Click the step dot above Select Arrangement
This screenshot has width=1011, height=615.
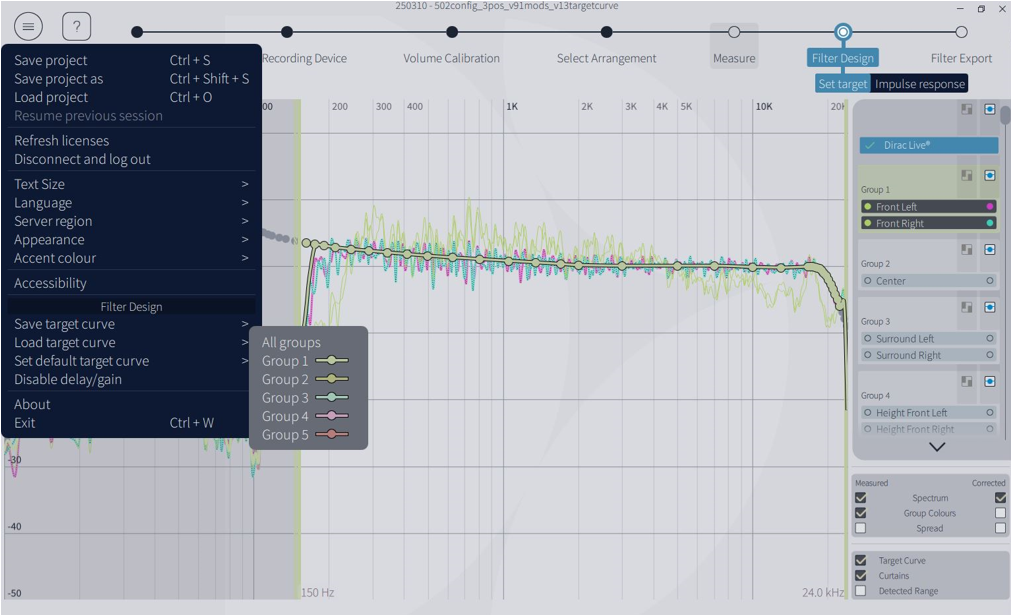coord(606,32)
